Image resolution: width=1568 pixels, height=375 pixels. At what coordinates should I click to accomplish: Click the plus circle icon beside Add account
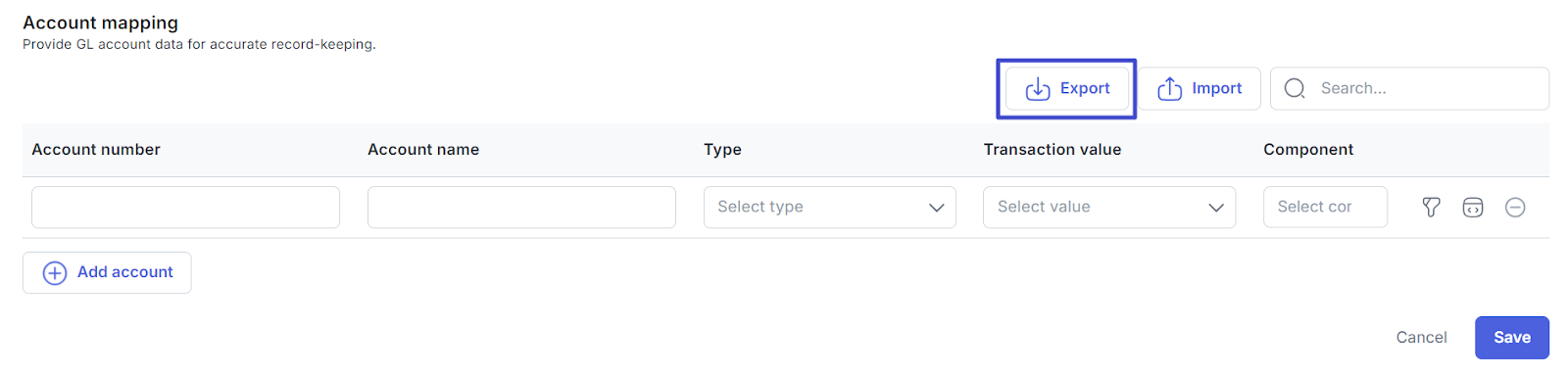(x=55, y=273)
